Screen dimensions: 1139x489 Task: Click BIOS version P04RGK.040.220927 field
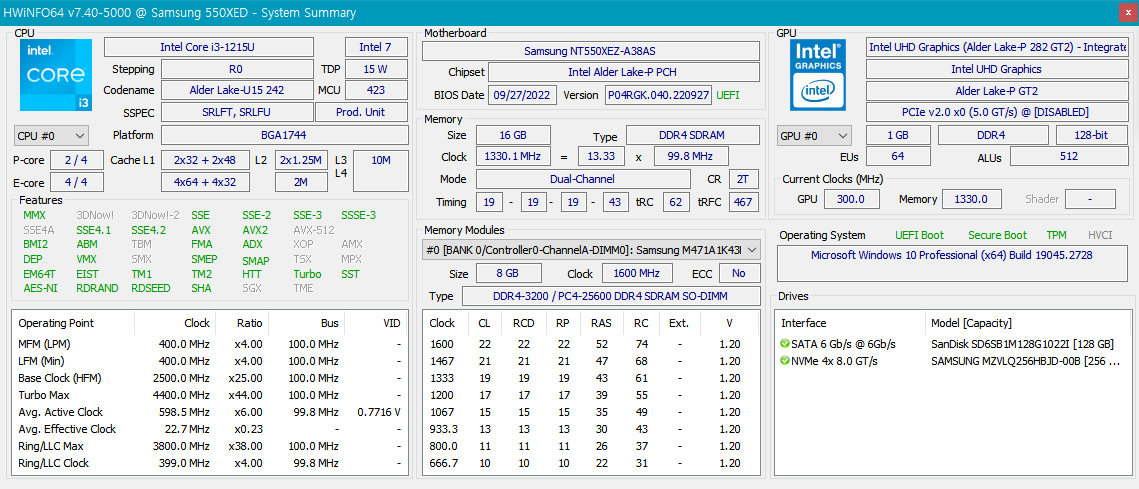pyautogui.click(x=658, y=95)
